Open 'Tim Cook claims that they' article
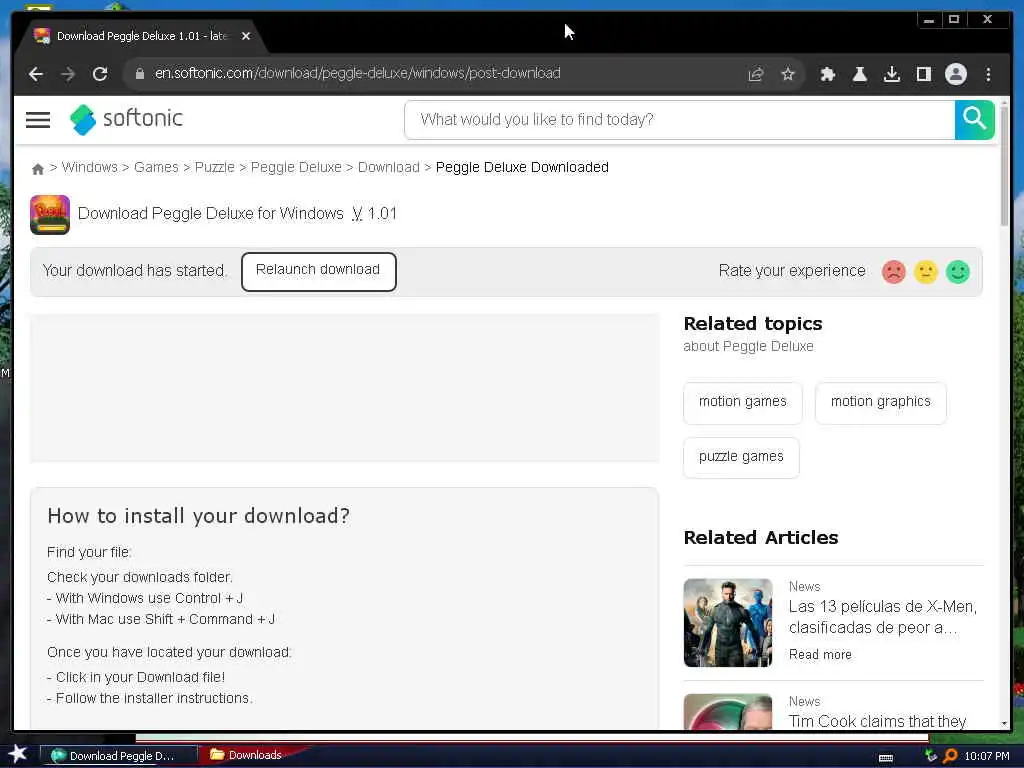The width and height of the screenshot is (1024, 768). (877, 721)
